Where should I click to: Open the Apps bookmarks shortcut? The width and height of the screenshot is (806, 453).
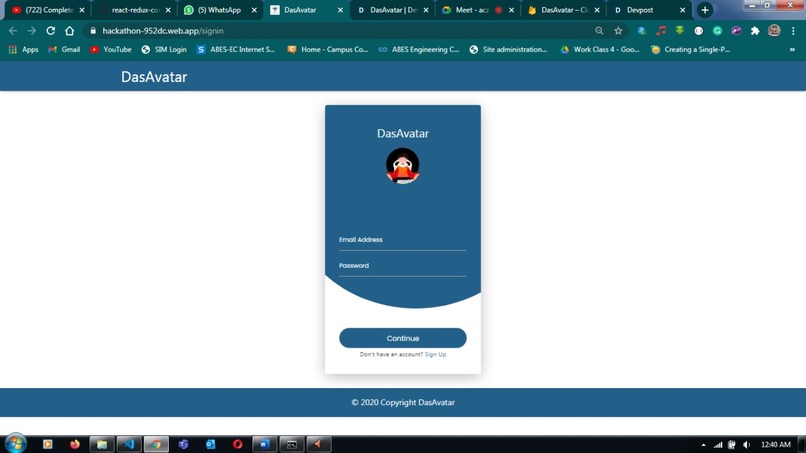(24, 49)
